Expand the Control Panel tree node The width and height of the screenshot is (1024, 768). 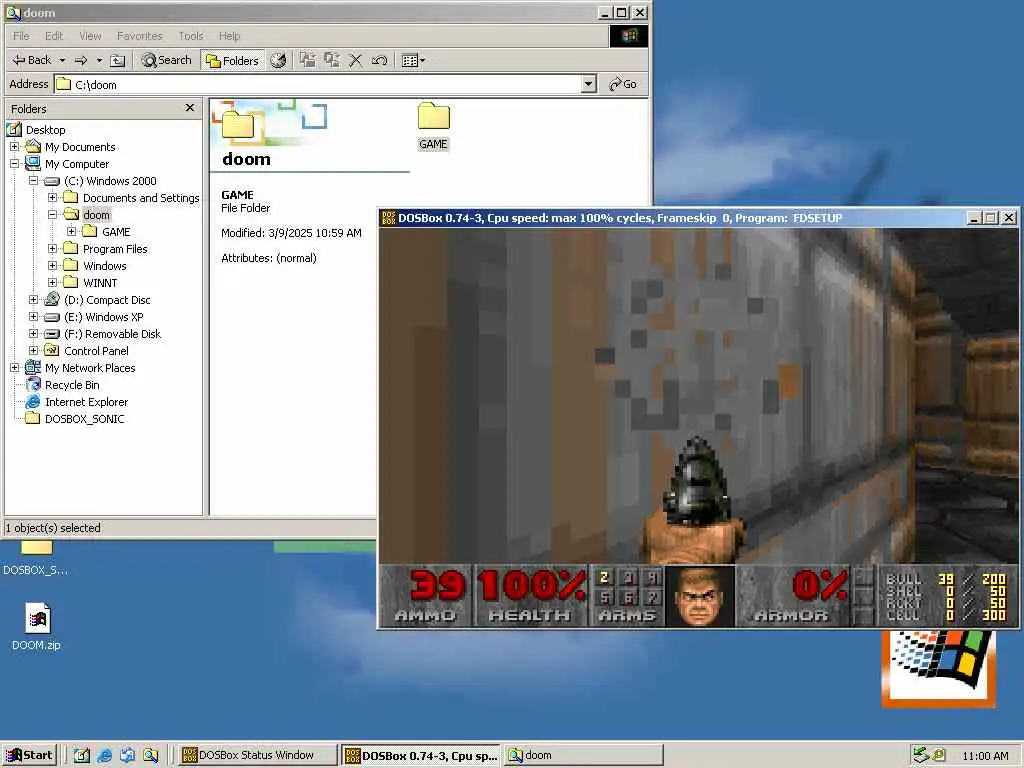click(33, 351)
